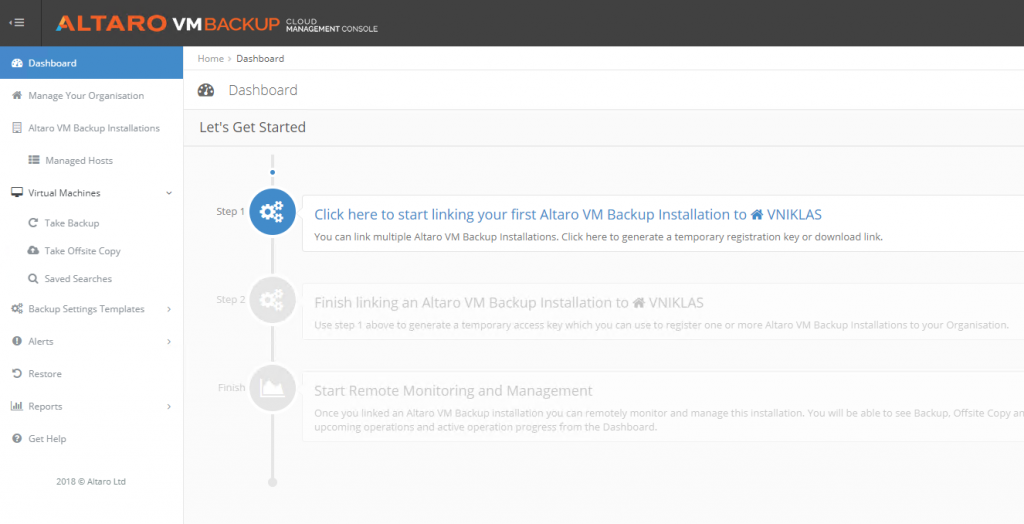
Task: Click Cloud Management Console header text
Action: 332,25
